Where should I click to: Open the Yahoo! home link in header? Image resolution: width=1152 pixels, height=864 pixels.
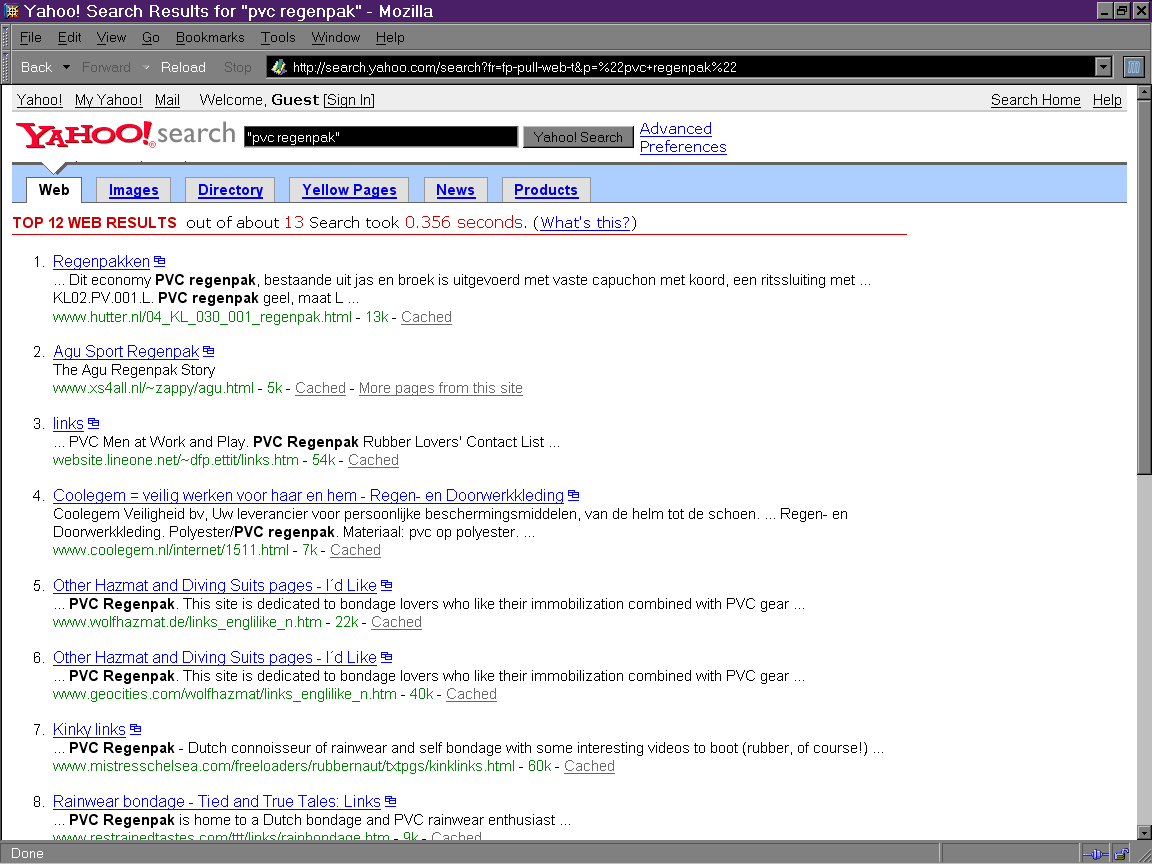tap(40, 100)
